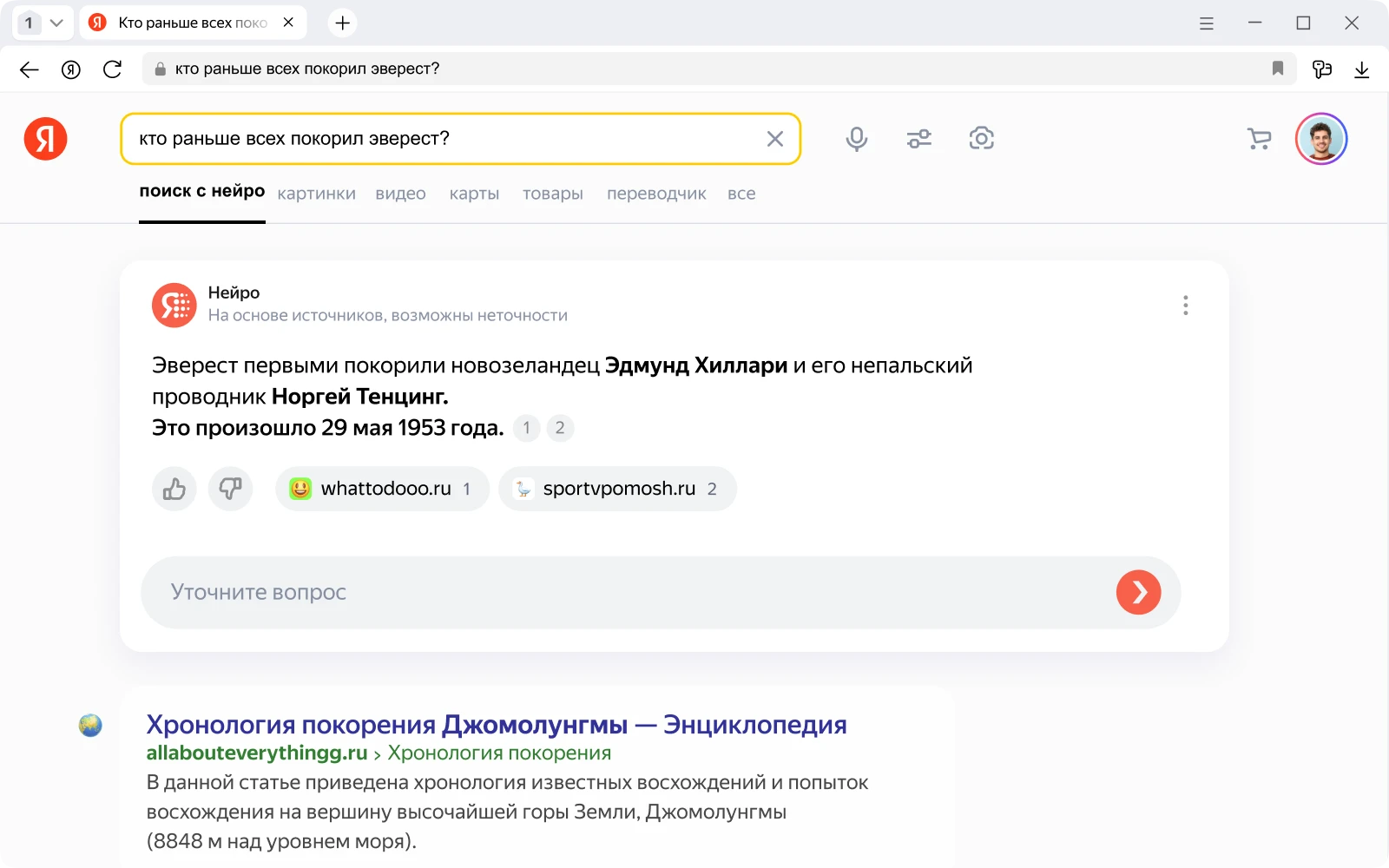The image size is (1389, 868).
Task: Open the feedback/chat icon in browser toolbar
Action: tap(1322, 69)
